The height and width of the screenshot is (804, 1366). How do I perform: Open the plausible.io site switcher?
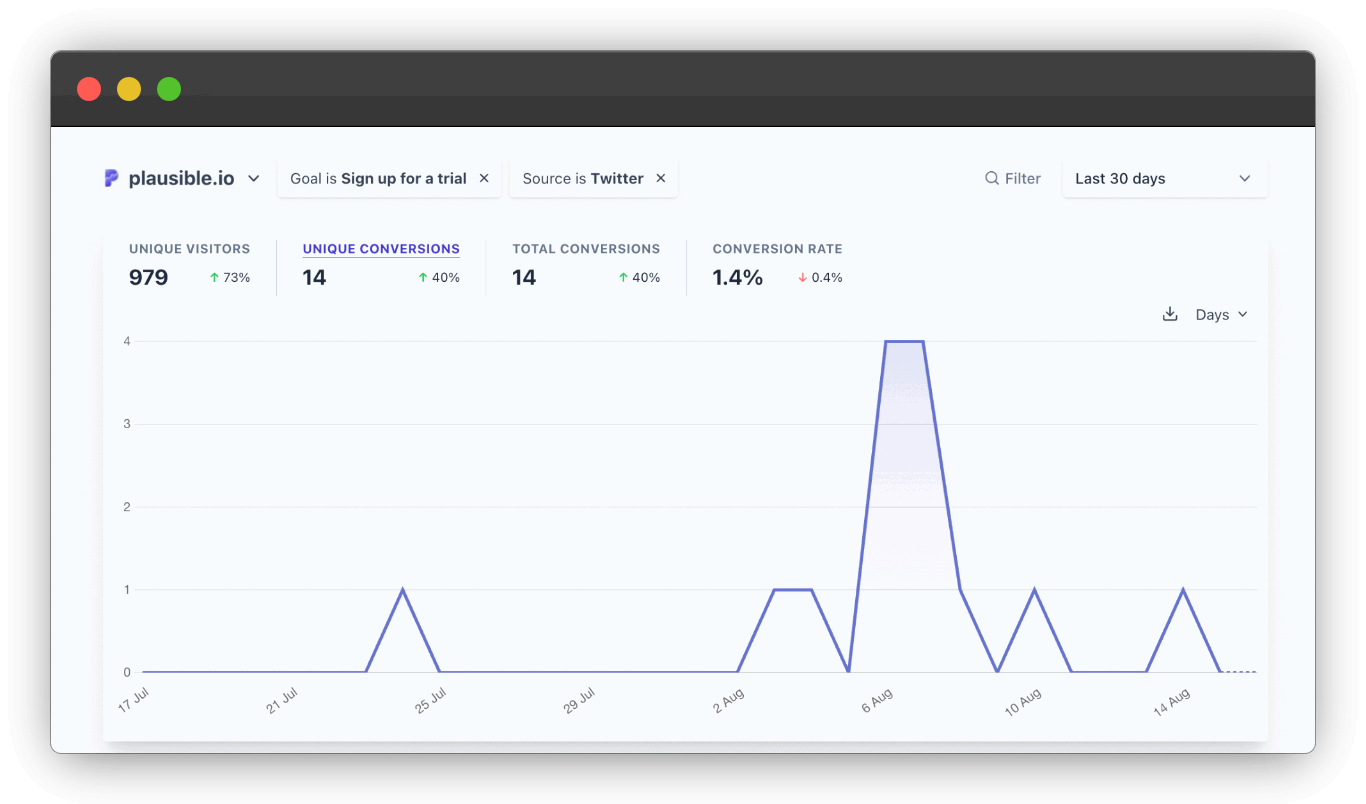pos(253,178)
